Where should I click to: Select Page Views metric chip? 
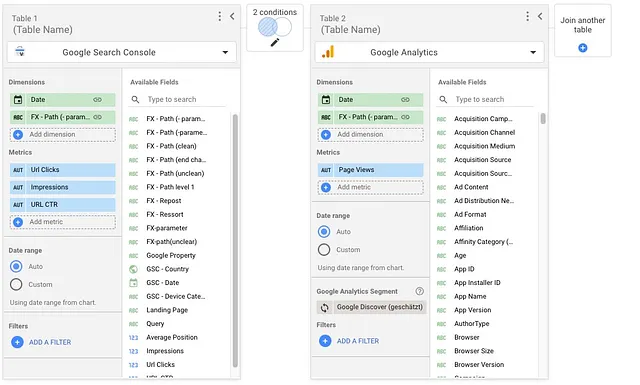(370, 170)
